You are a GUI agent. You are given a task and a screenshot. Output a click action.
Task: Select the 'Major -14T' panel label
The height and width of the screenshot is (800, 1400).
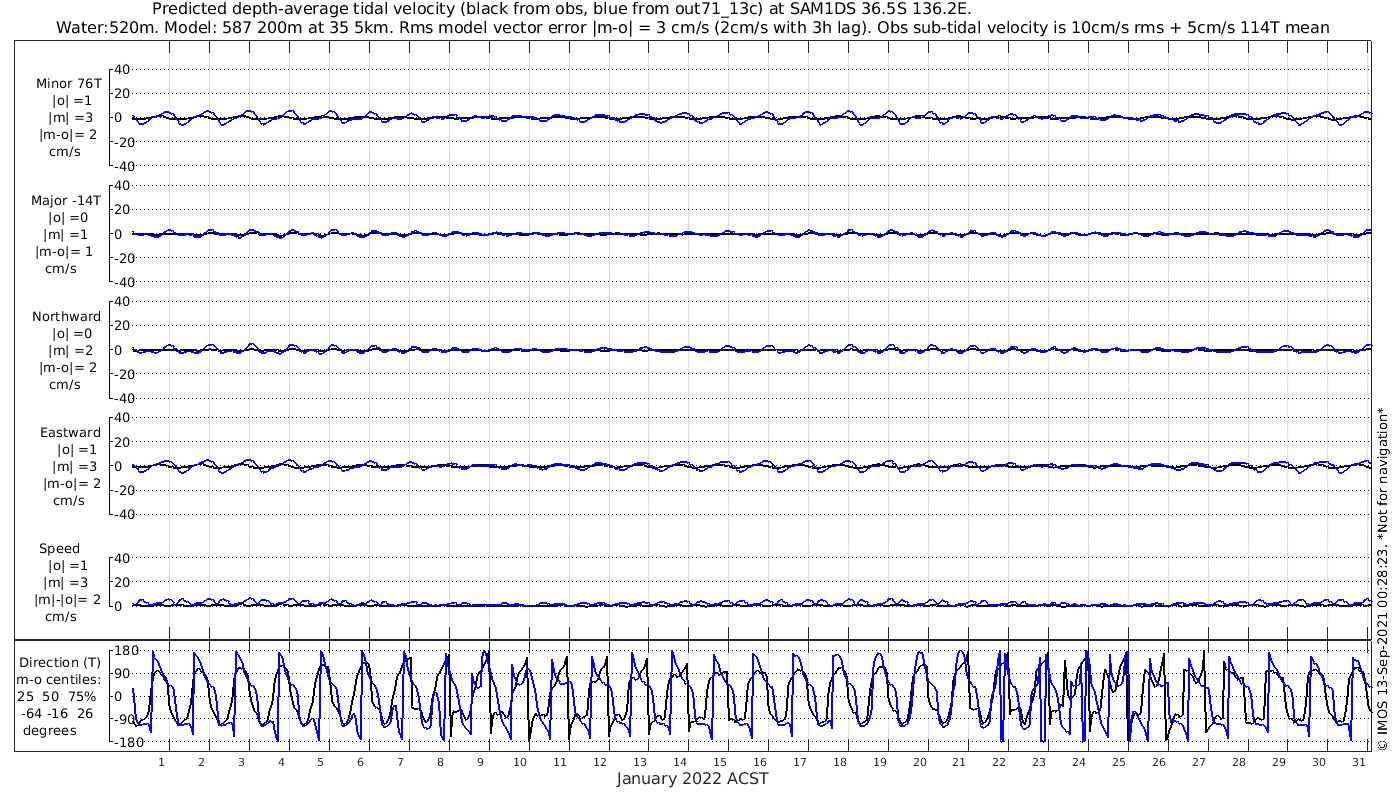[x=66, y=201]
